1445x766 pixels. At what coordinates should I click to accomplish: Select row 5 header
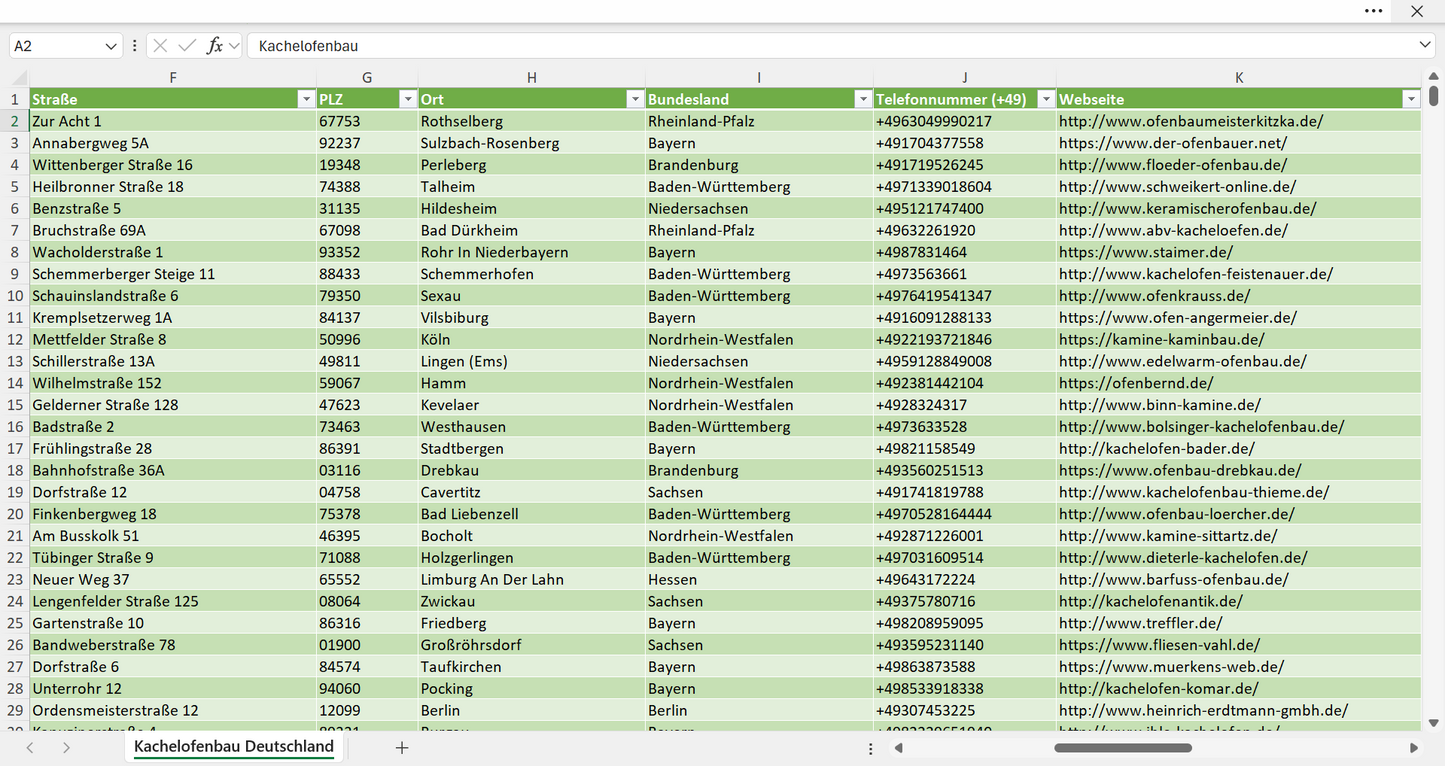click(15, 186)
